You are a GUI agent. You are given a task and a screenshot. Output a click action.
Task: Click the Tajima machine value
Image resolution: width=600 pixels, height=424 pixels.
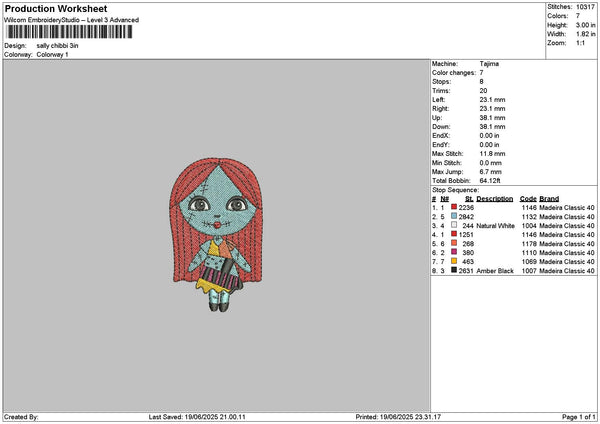click(489, 63)
